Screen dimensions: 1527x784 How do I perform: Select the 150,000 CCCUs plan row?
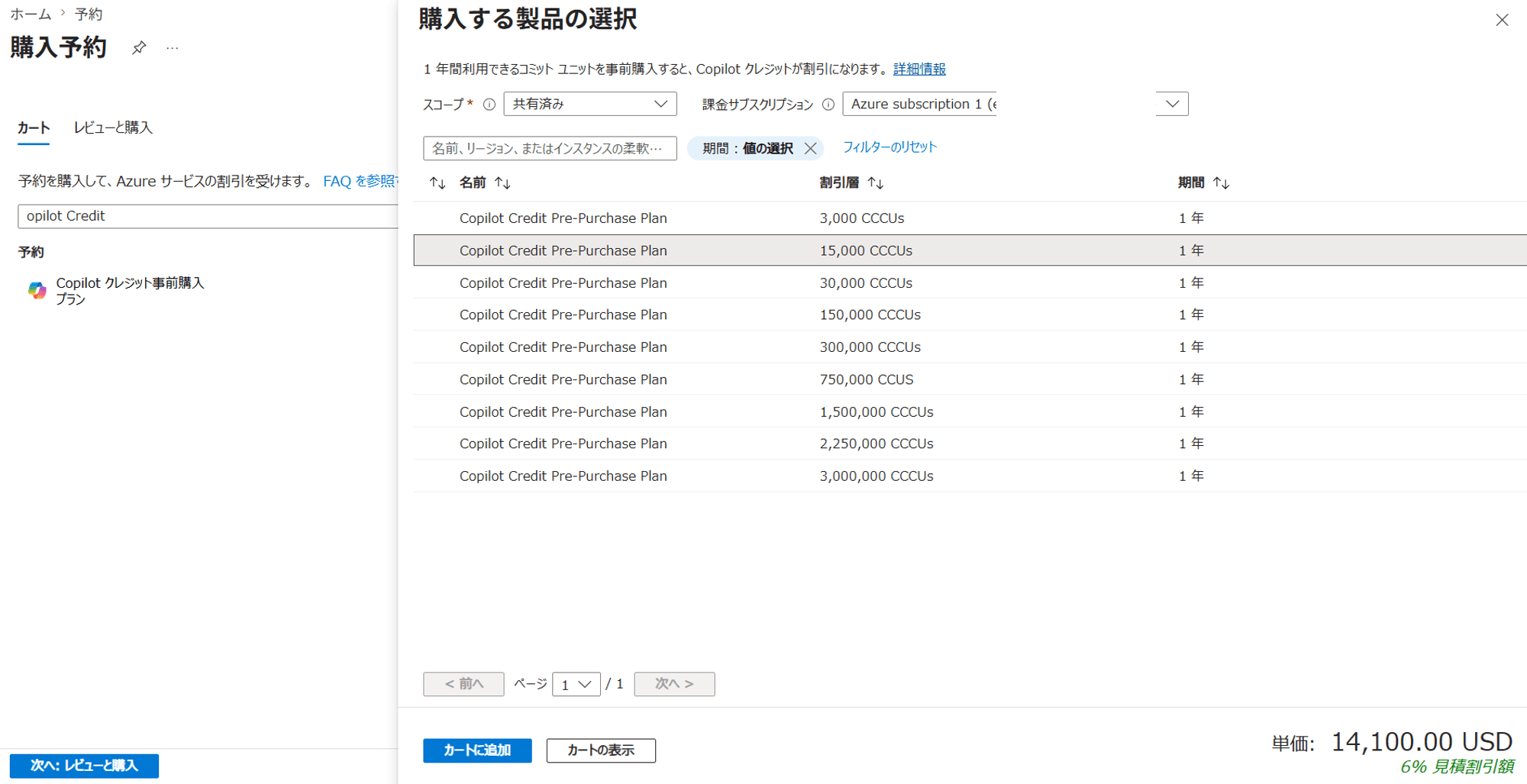coord(970,315)
